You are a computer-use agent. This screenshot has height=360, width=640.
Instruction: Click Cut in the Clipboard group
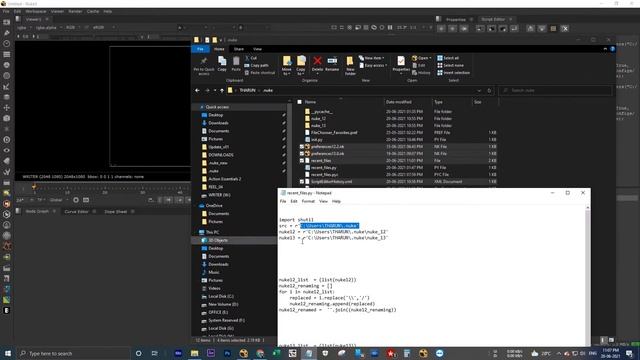click(251, 58)
